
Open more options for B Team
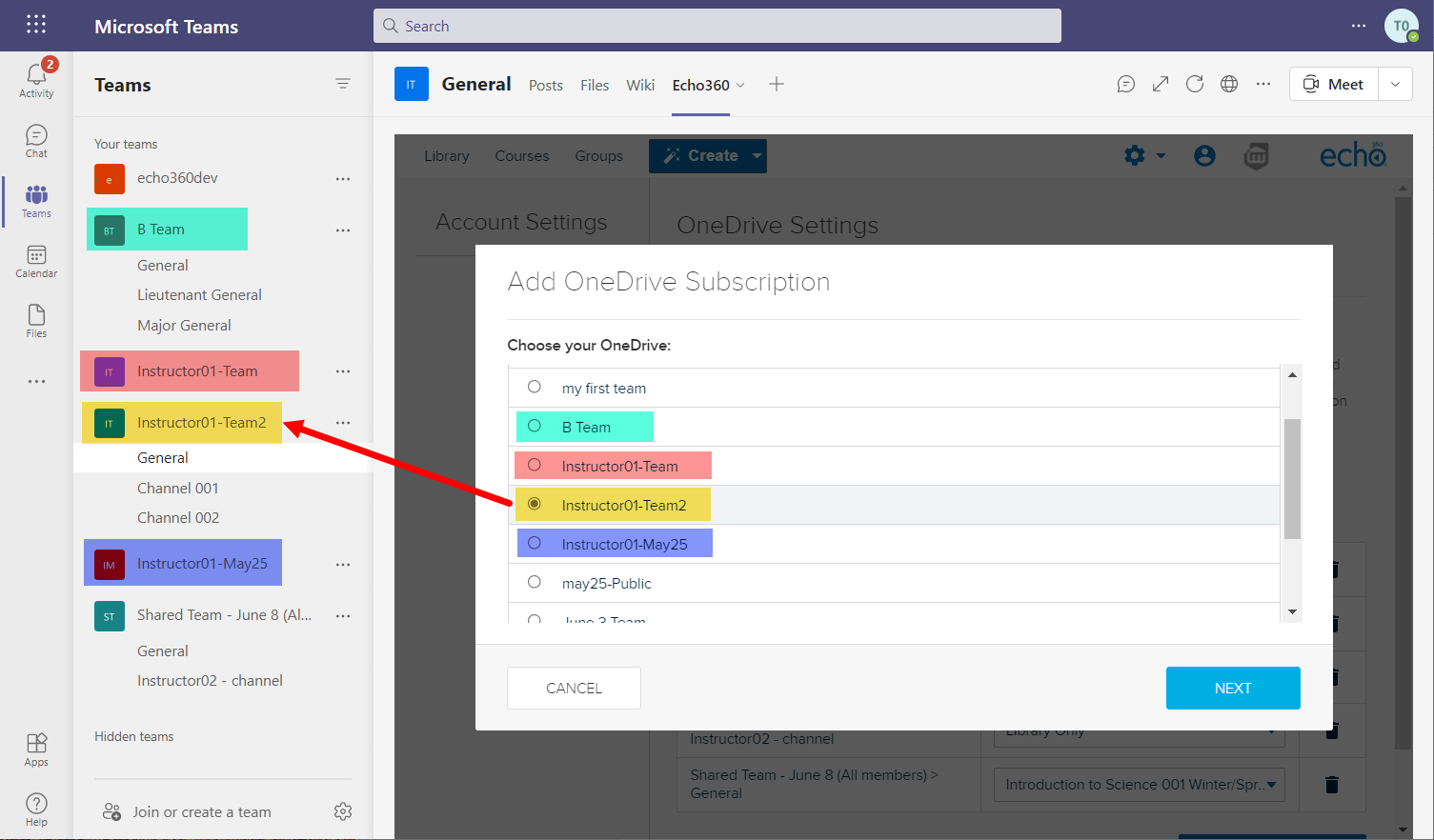[x=343, y=230]
